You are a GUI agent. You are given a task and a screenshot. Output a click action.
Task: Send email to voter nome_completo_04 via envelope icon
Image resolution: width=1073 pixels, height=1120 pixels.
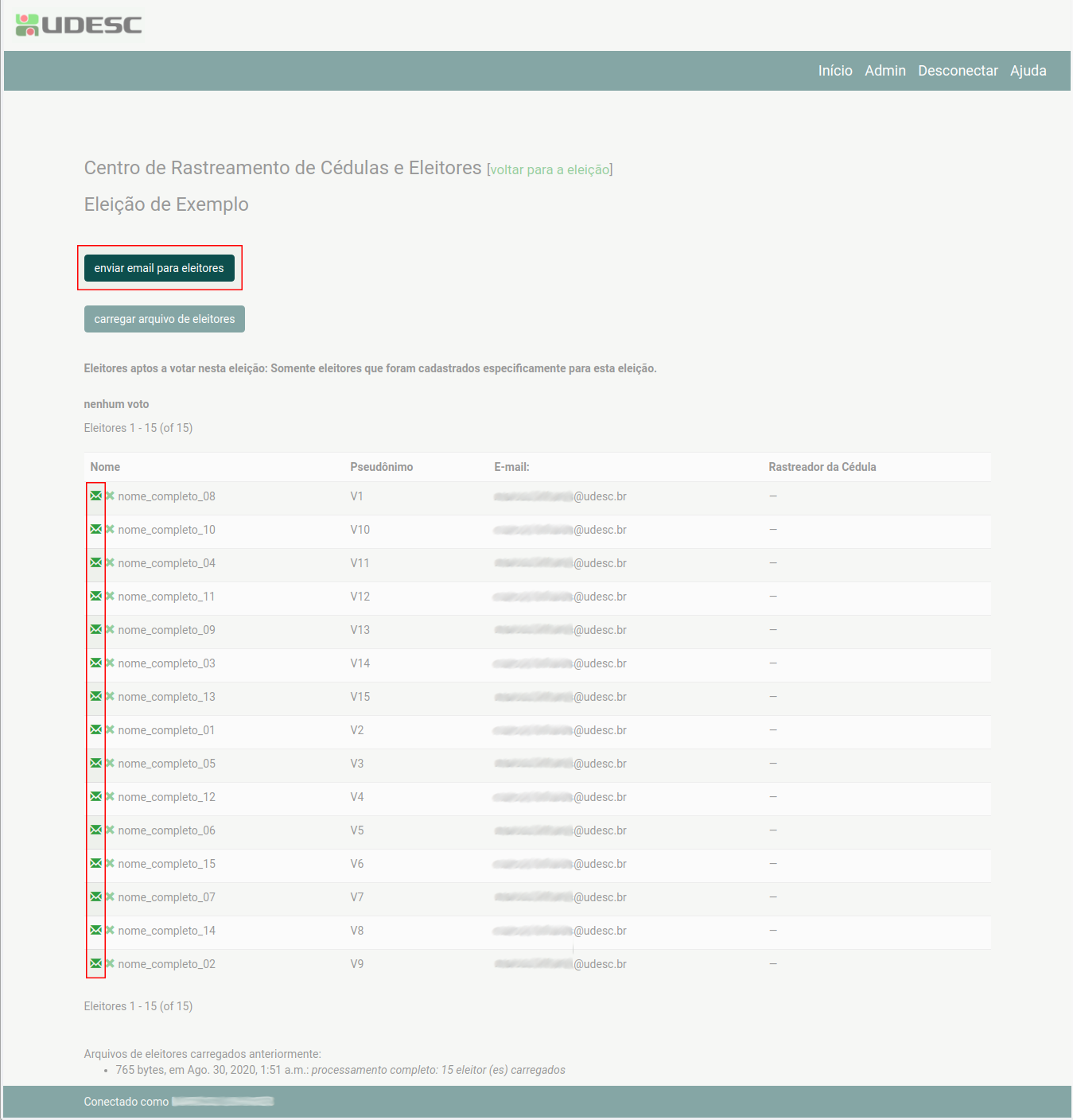click(x=95, y=562)
